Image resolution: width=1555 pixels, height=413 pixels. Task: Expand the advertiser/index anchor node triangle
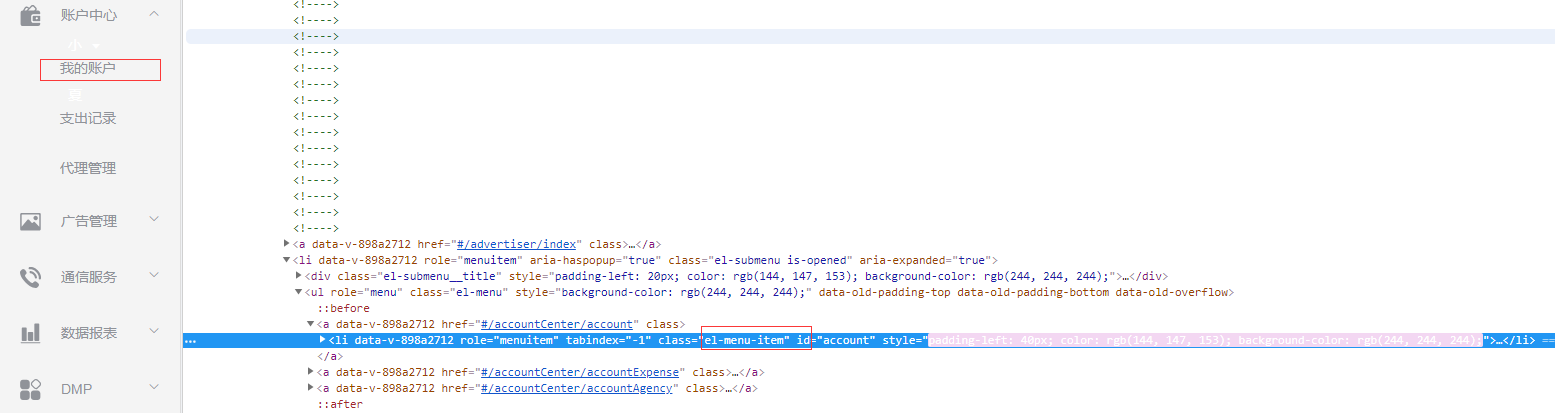(x=287, y=244)
